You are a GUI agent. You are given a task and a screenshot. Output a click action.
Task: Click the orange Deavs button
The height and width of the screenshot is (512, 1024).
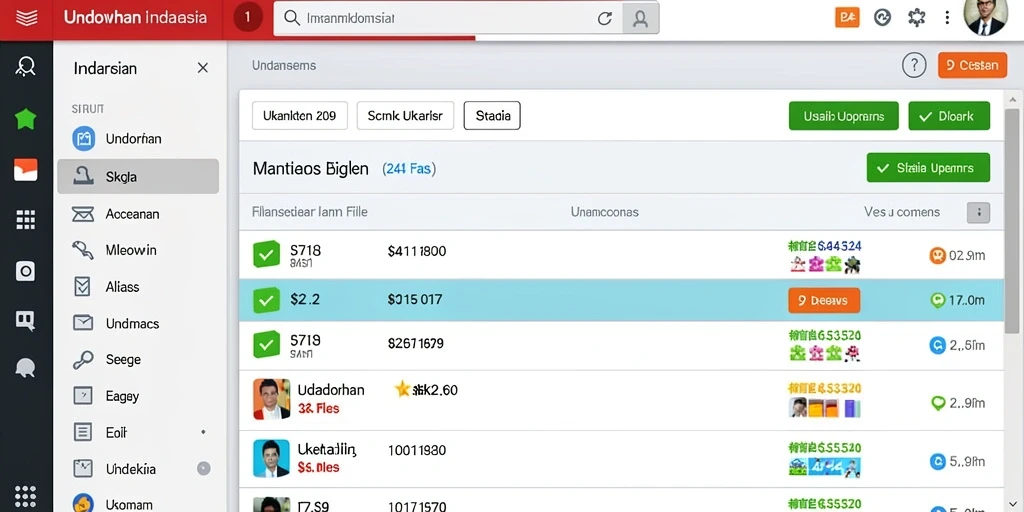pos(824,300)
